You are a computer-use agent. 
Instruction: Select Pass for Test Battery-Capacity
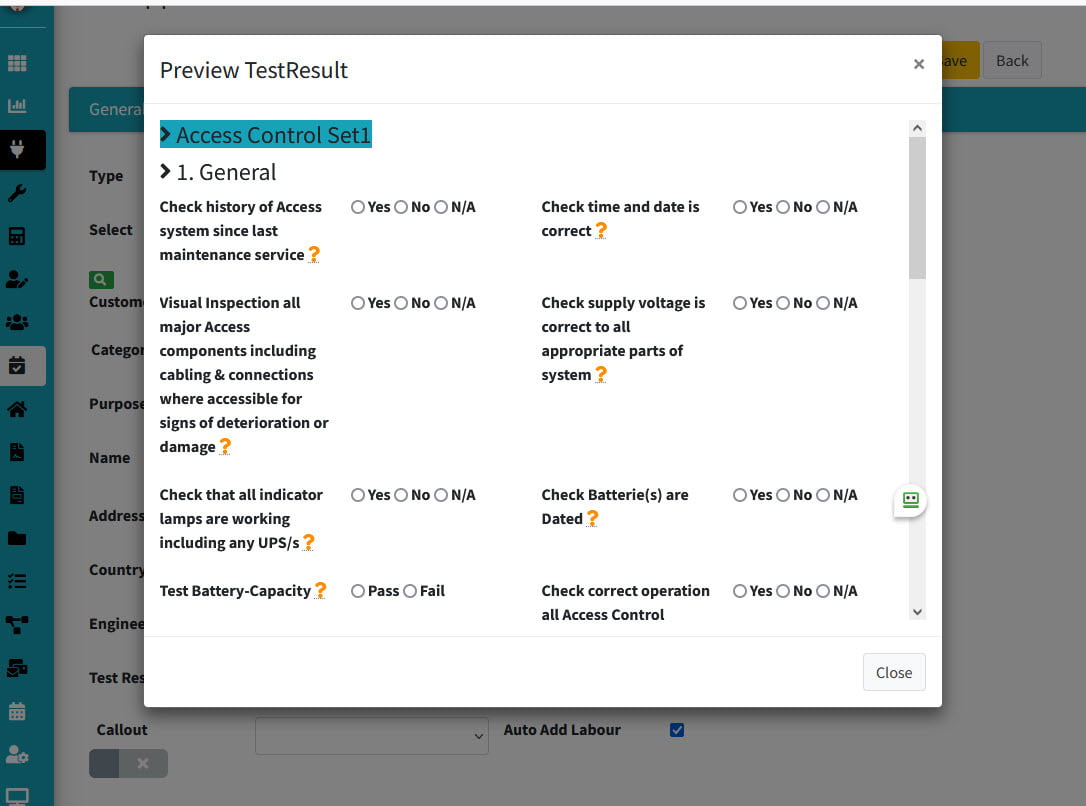point(358,591)
